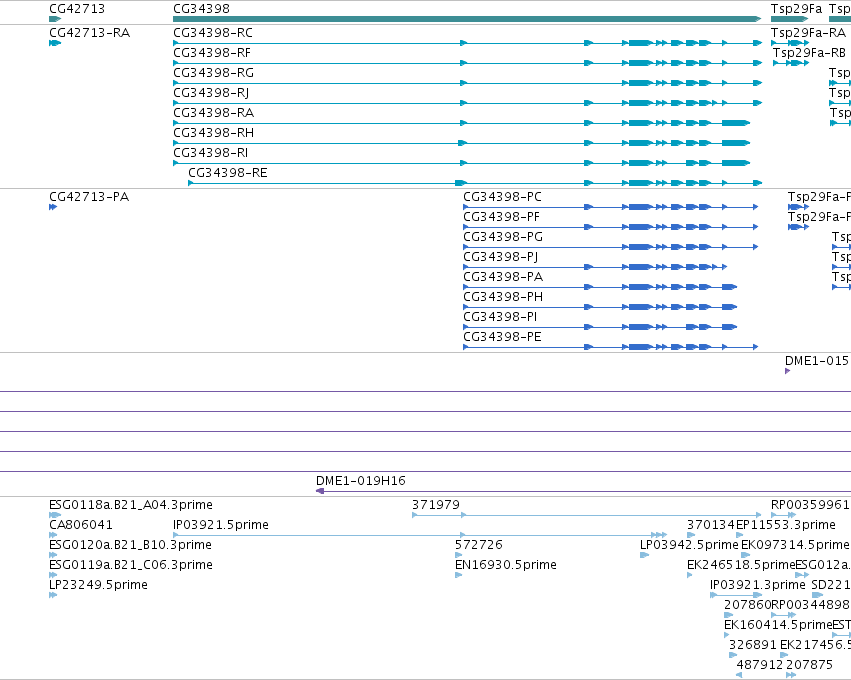Select EST CA806041
Screen dimensions: 851x680
(x=81, y=525)
